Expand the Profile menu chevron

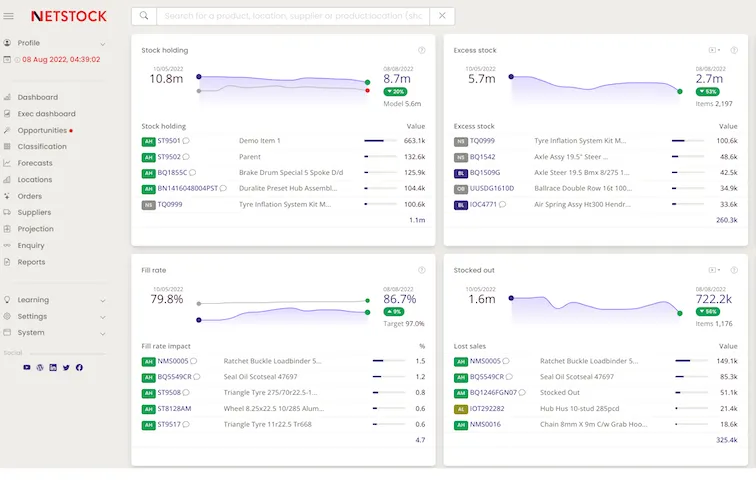103,43
